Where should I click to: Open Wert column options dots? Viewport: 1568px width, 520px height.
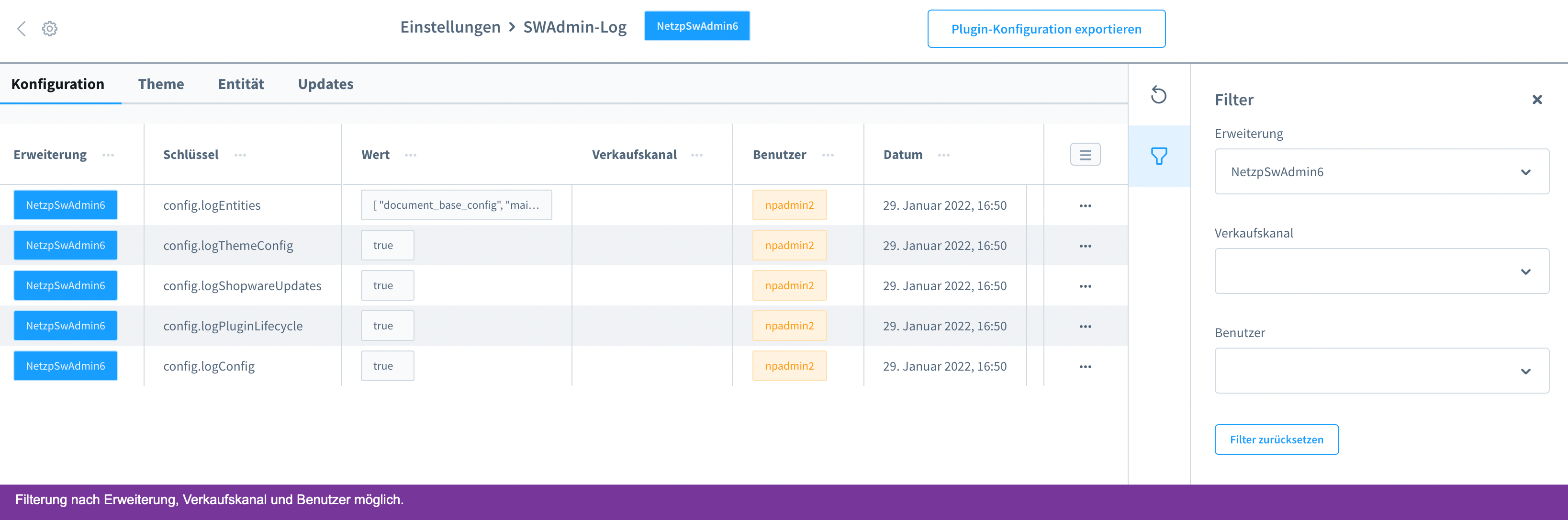[x=411, y=155]
